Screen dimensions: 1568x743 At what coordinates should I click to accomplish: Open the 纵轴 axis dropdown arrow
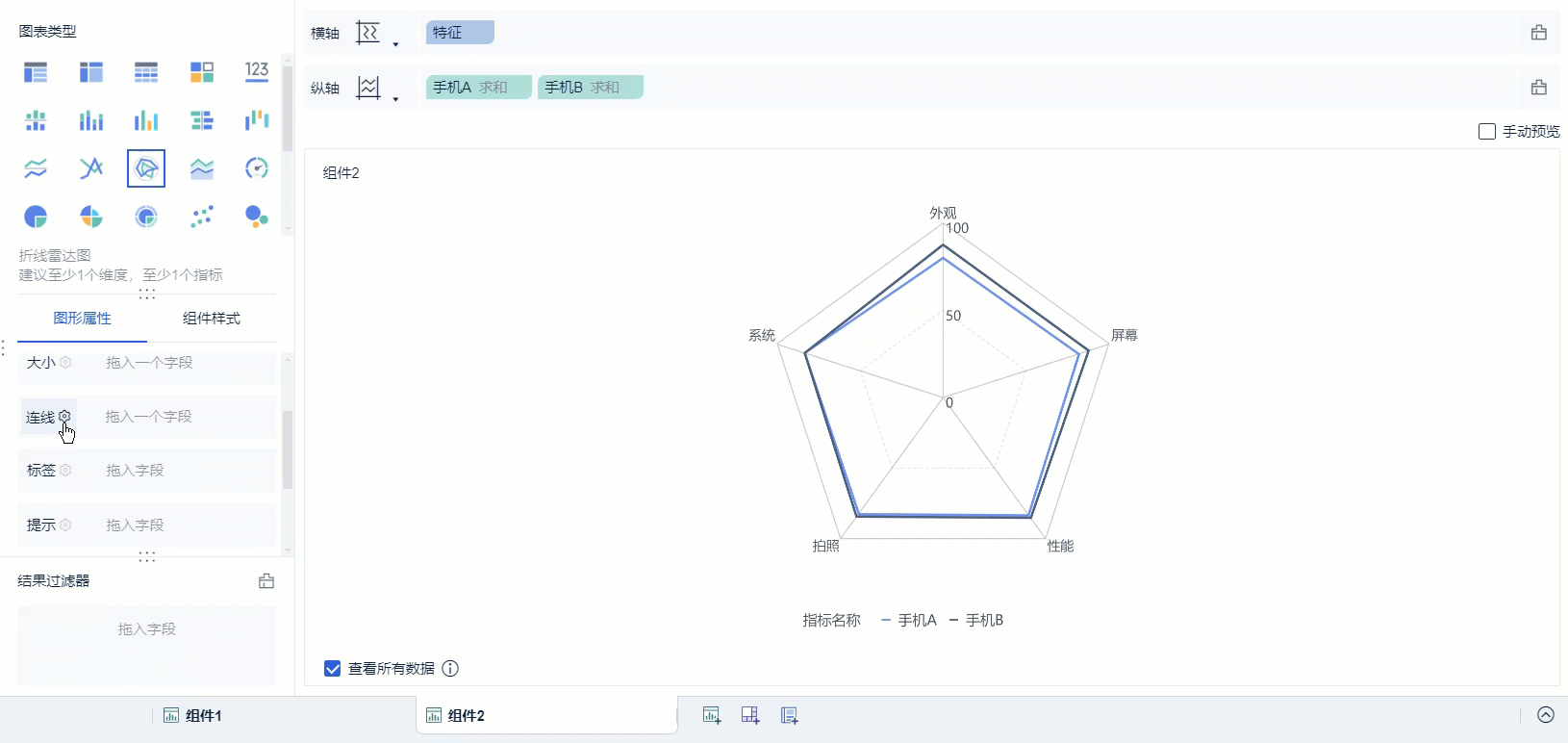[395, 99]
